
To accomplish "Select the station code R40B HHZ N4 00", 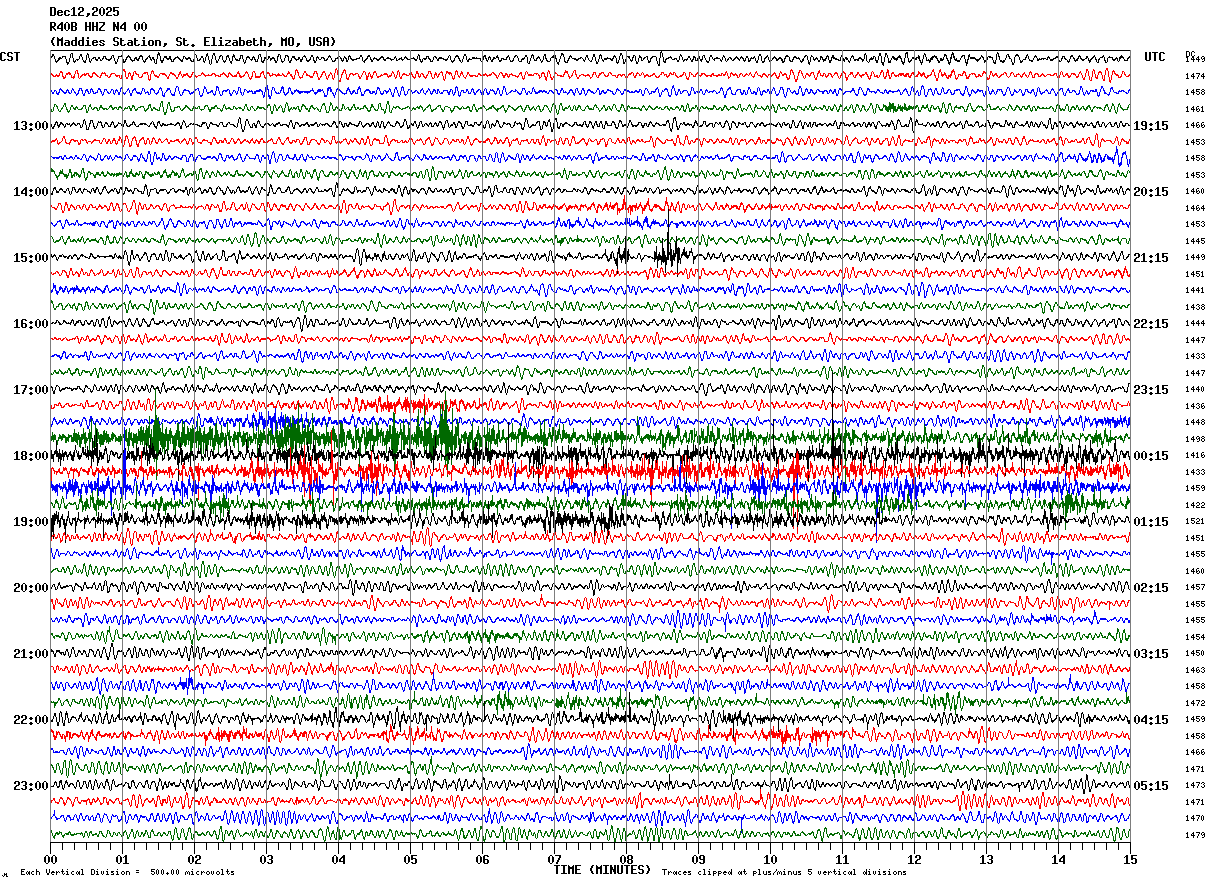I will [x=98, y=27].
